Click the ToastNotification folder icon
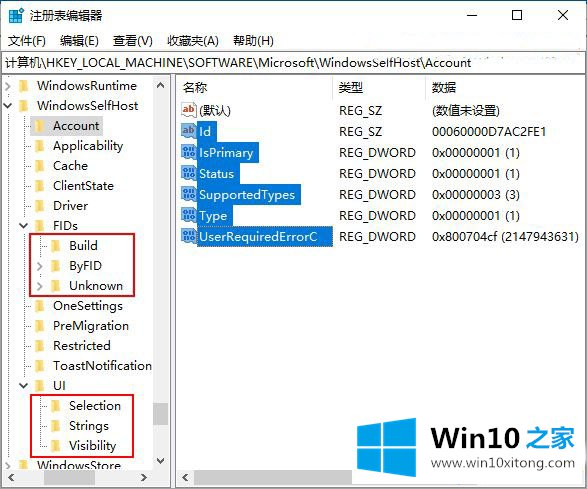This screenshot has width=587, height=489. coord(40,365)
